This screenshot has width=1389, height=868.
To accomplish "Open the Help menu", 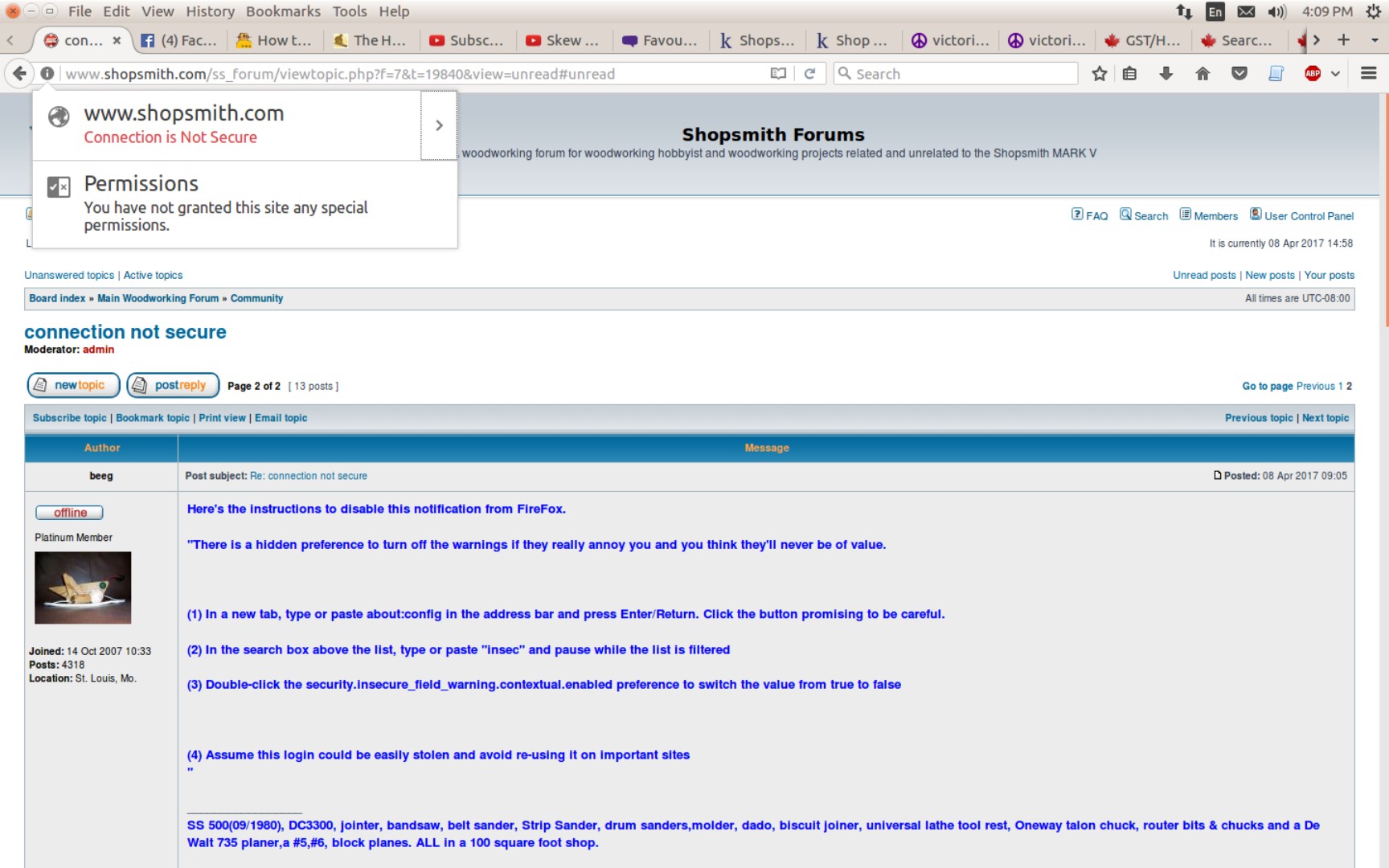I will (394, 11).
